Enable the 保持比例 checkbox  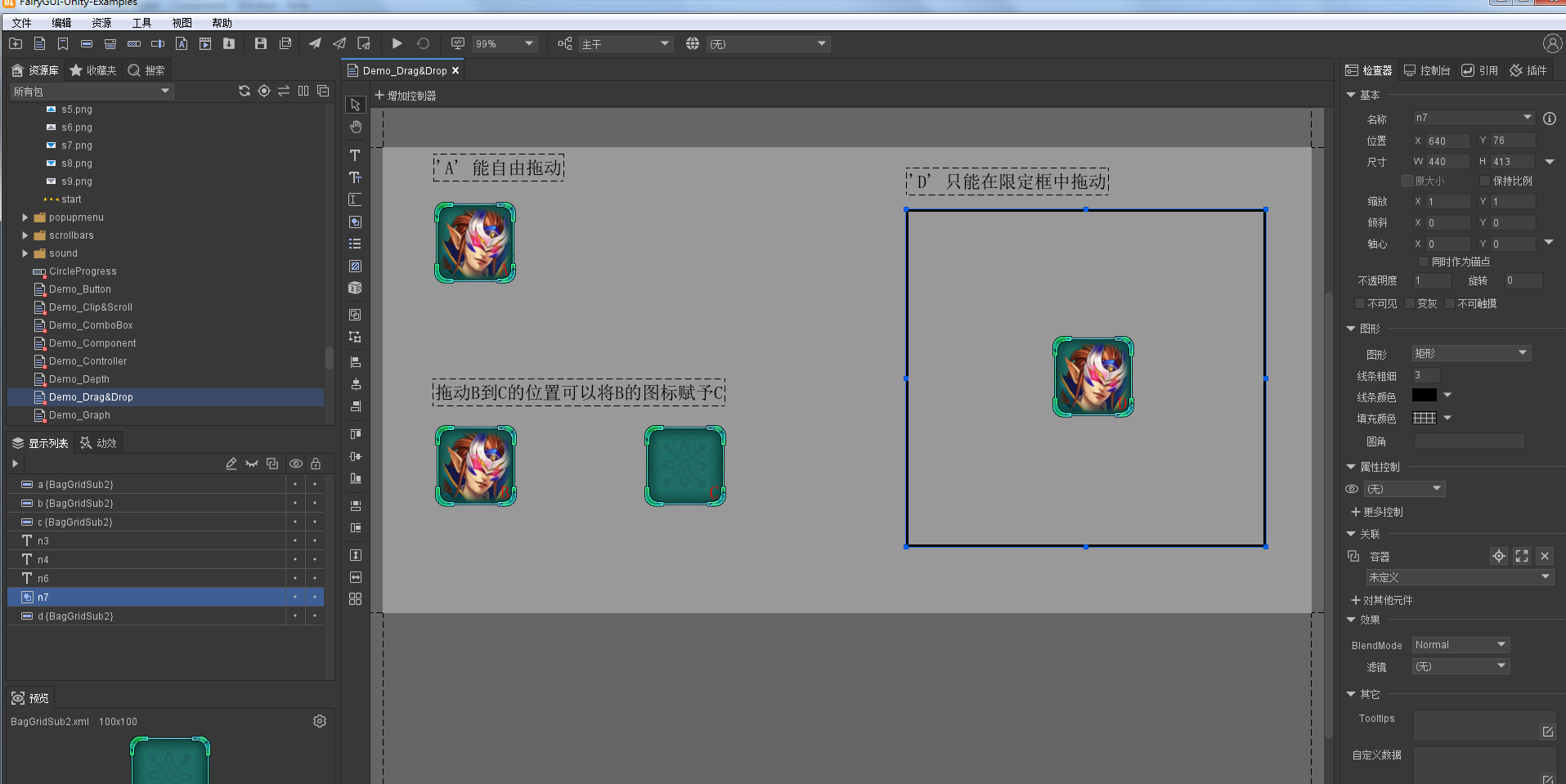[x=1484, y=181]
